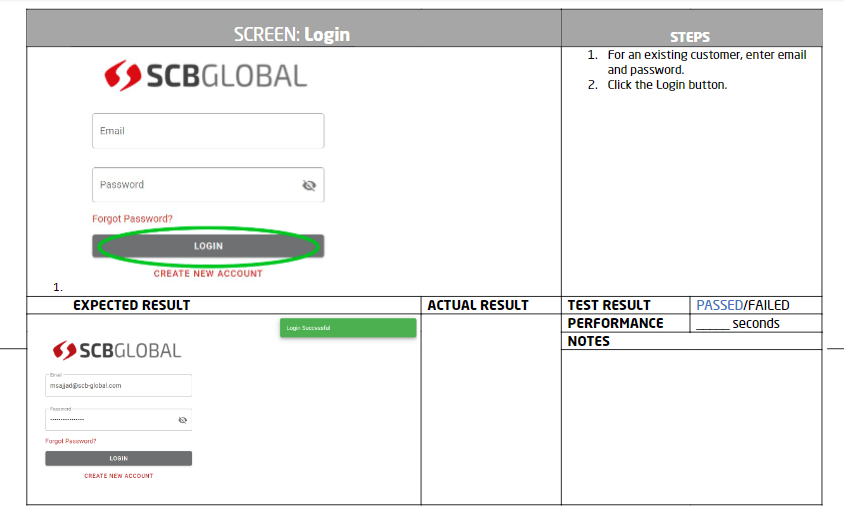Image resolution: width=844 pixels, height=520 pixels.
Task: Click the NOTES heading
Action: tap(588, 341)
